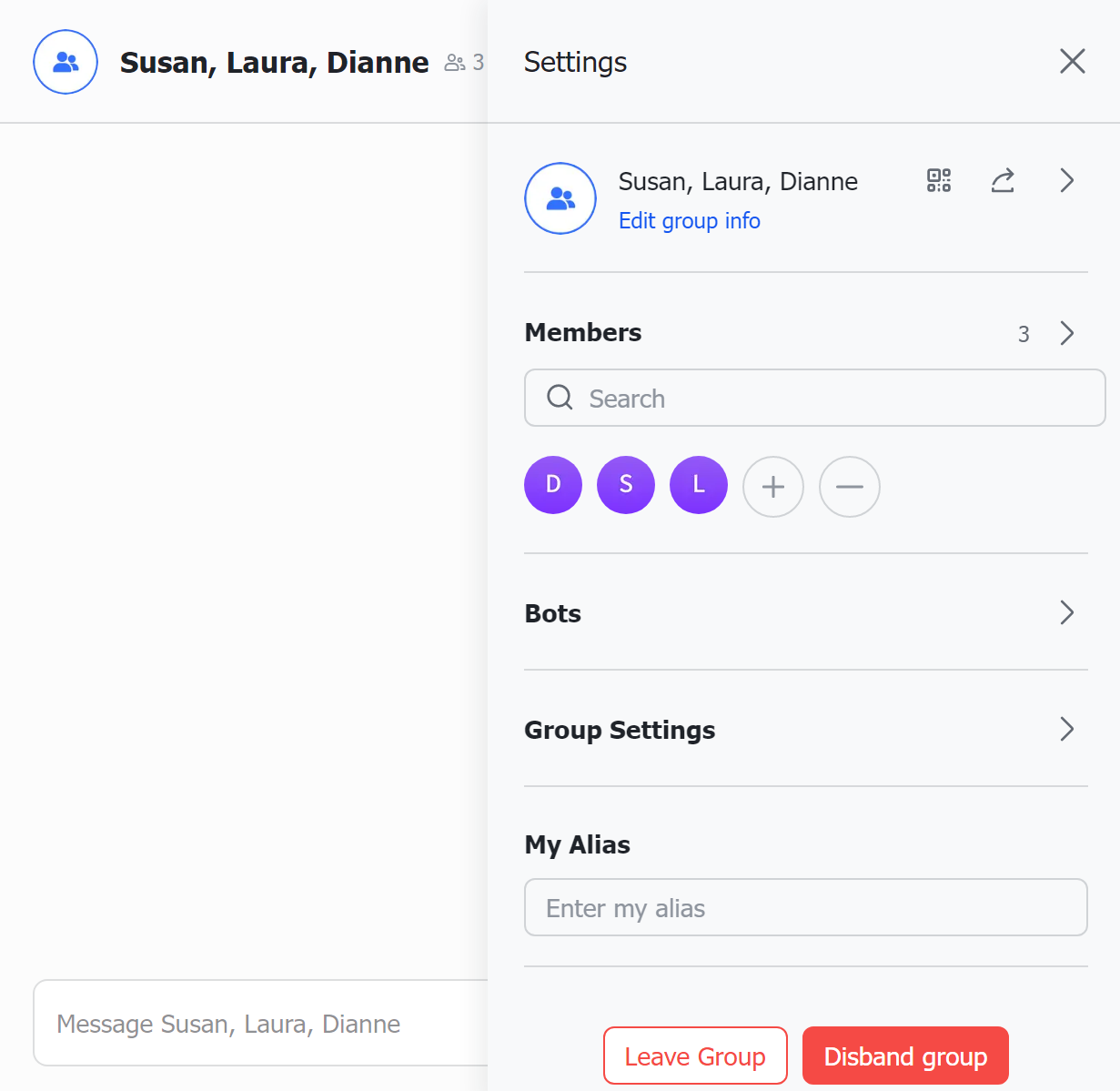The width and height of the screenshot is (1120, 1091).
Task: Click the group avatar in chat header
Action: tap(66, 62)
